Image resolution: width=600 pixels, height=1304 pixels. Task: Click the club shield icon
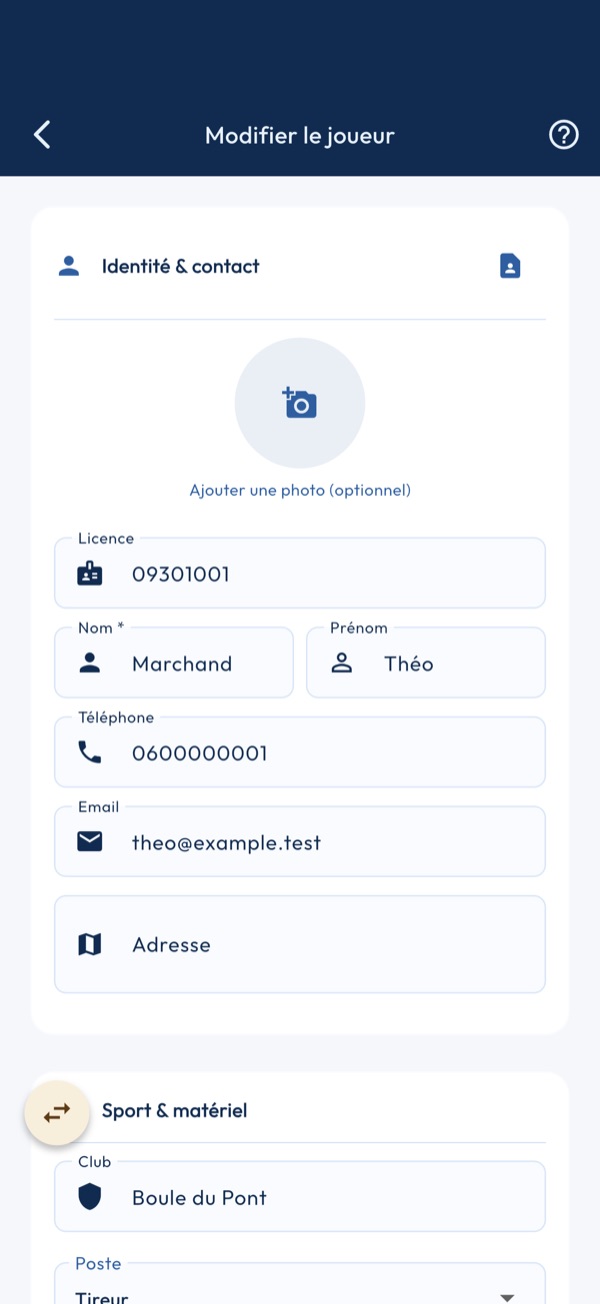coord(90,1198)
